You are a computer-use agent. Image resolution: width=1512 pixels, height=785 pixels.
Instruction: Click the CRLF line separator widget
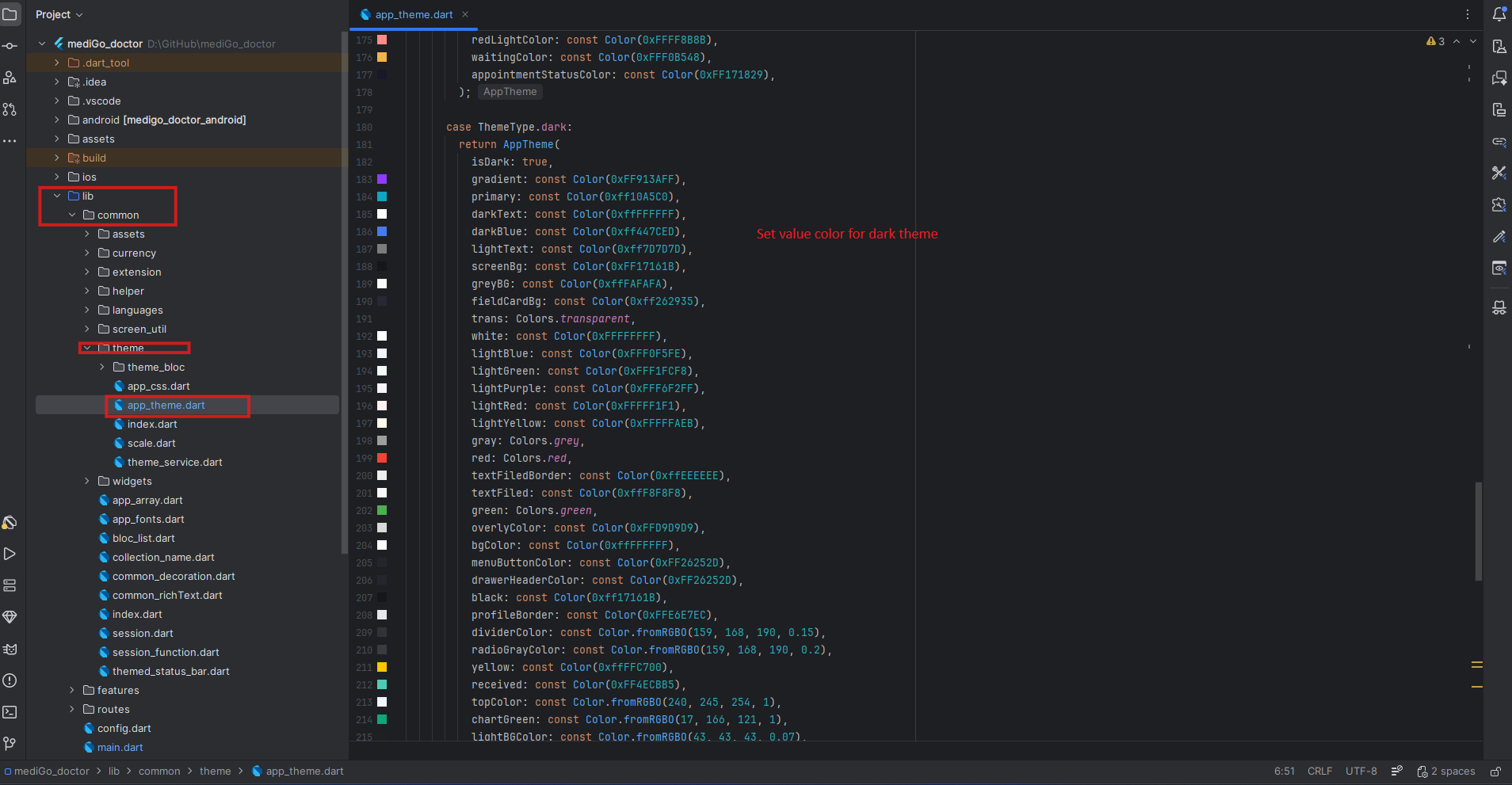[1319, 772]
